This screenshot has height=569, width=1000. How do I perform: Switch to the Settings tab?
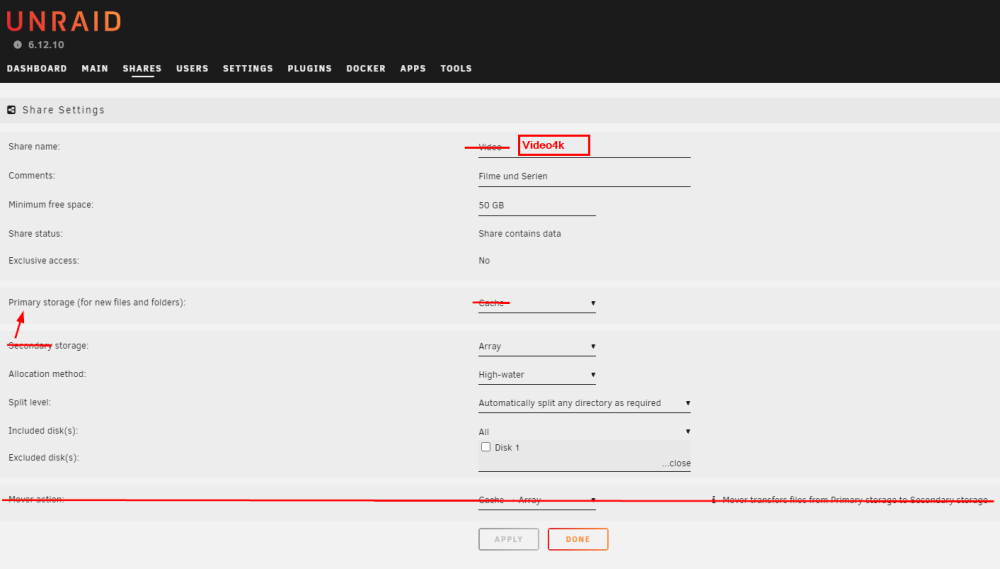[248, 68]
